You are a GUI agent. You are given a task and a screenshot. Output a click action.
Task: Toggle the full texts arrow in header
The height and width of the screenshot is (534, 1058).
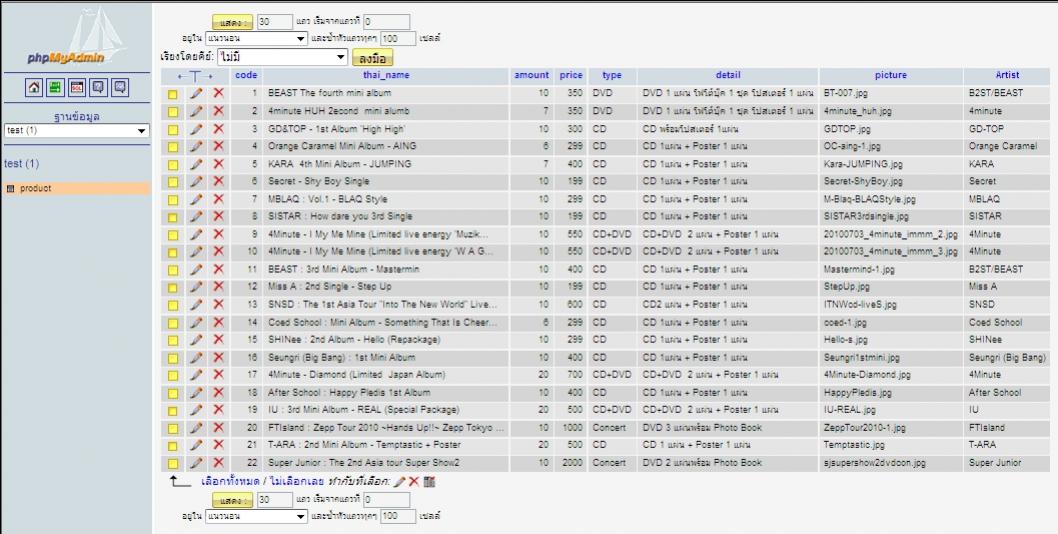click(195, 76)
